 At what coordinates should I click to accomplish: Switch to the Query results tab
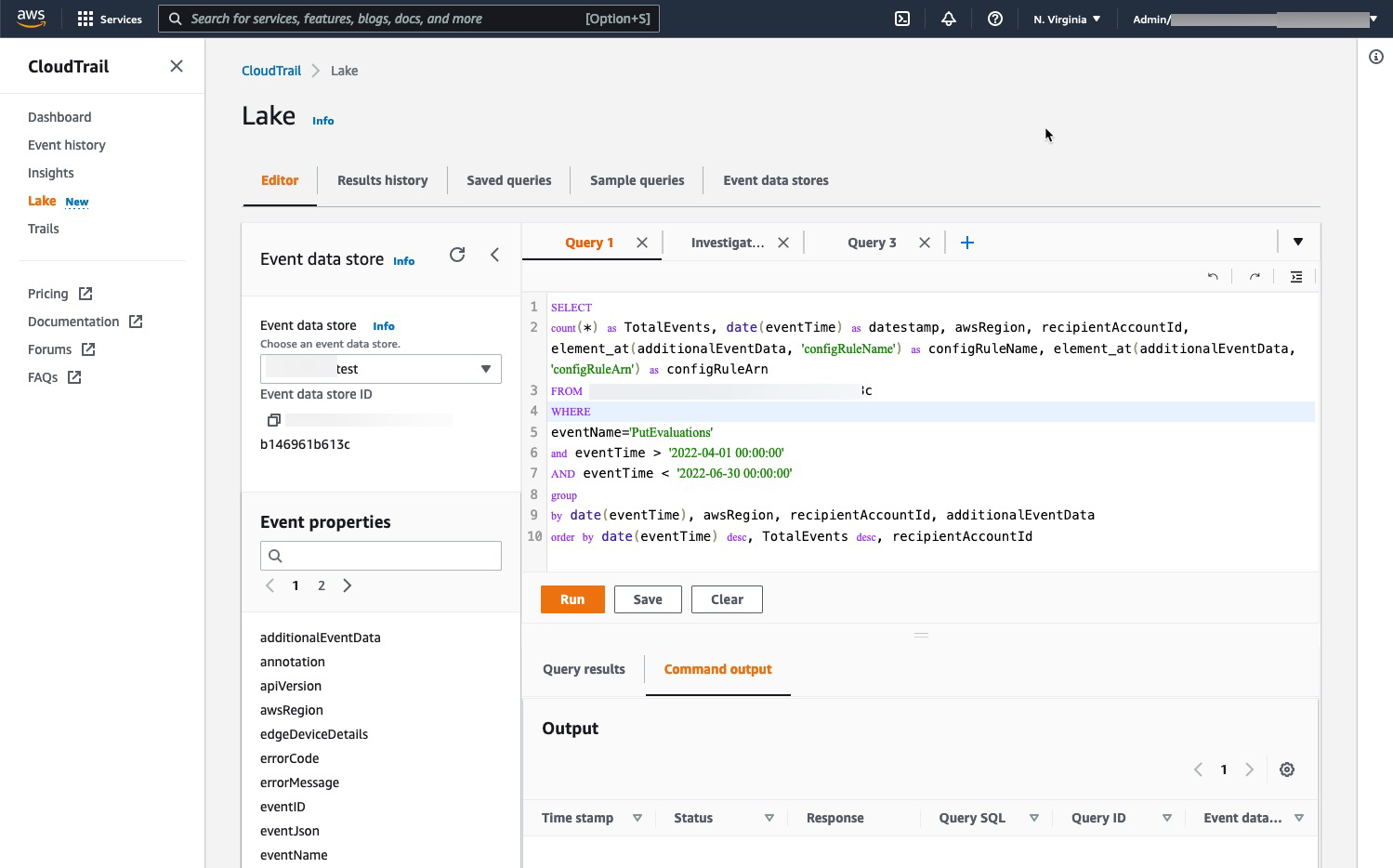[584, 668]
